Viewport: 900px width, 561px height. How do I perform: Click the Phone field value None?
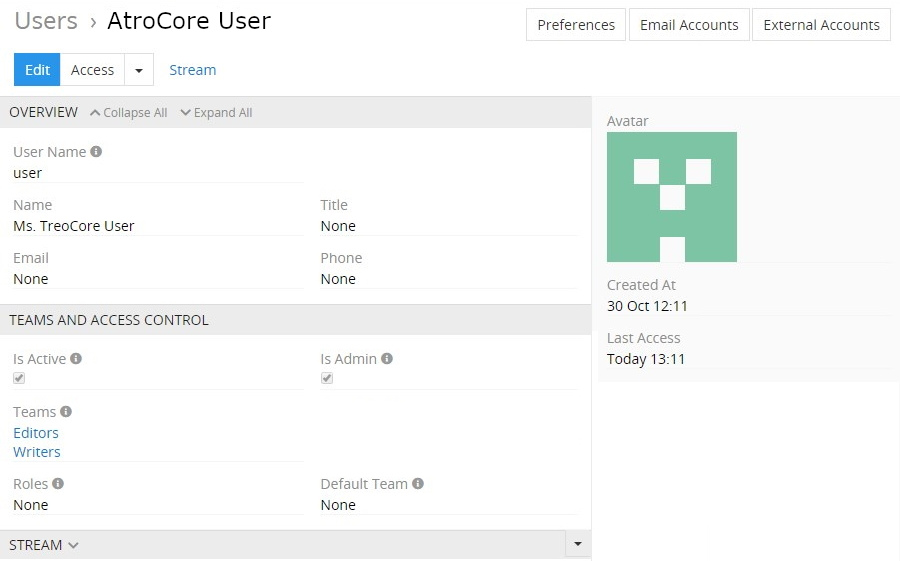(x=338, y=278)
